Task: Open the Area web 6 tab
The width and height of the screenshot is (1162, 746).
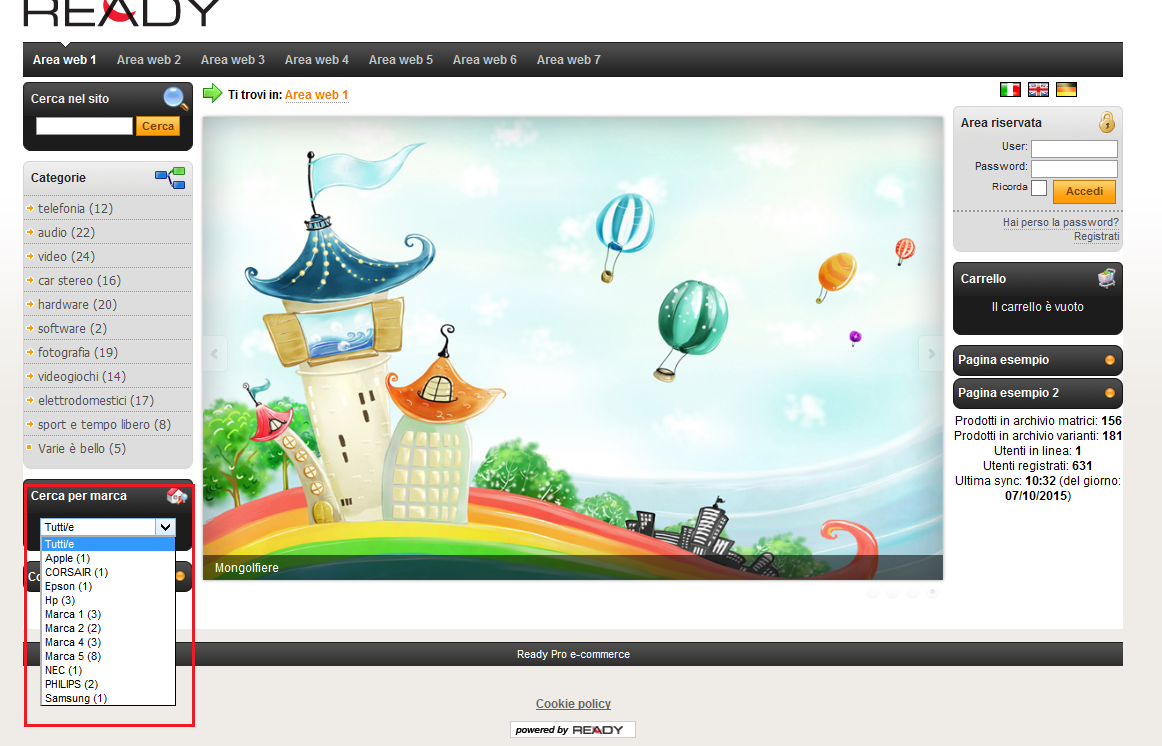Action: click(485, 60)
